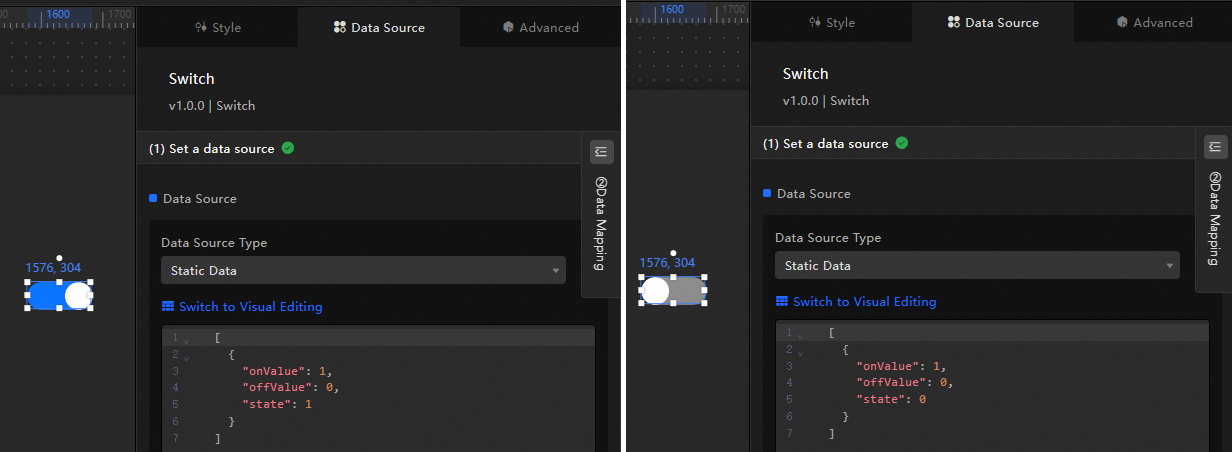1232x452 pixels.
Task: Click the 1600 marker on the right screenshot ruler
Action: click(672, 9)
